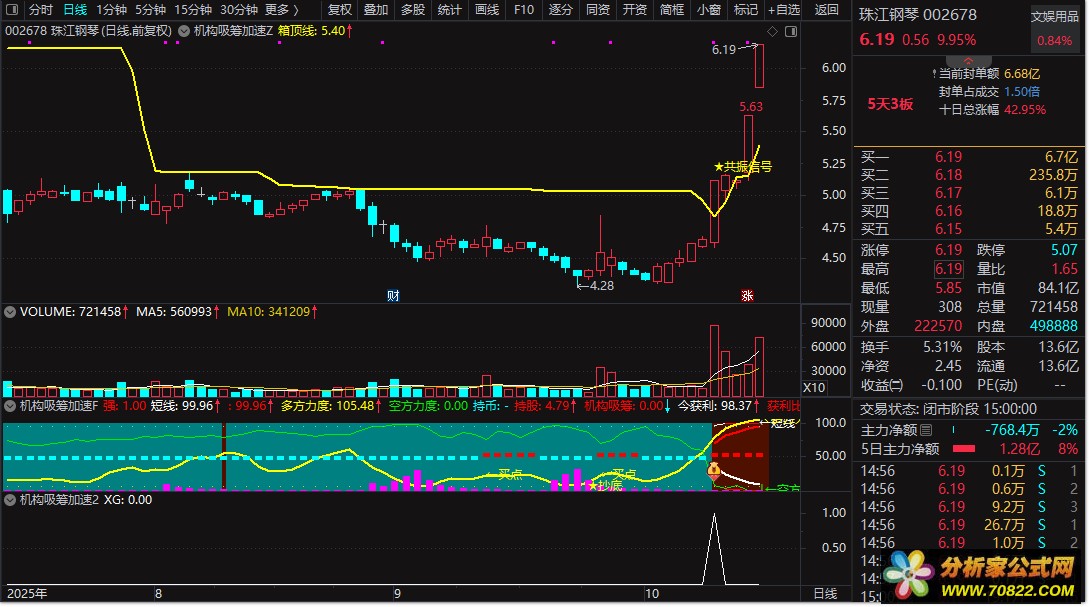Click 同资 toolbar button
Screen dimensions: 1091x607
pos(597,10)
